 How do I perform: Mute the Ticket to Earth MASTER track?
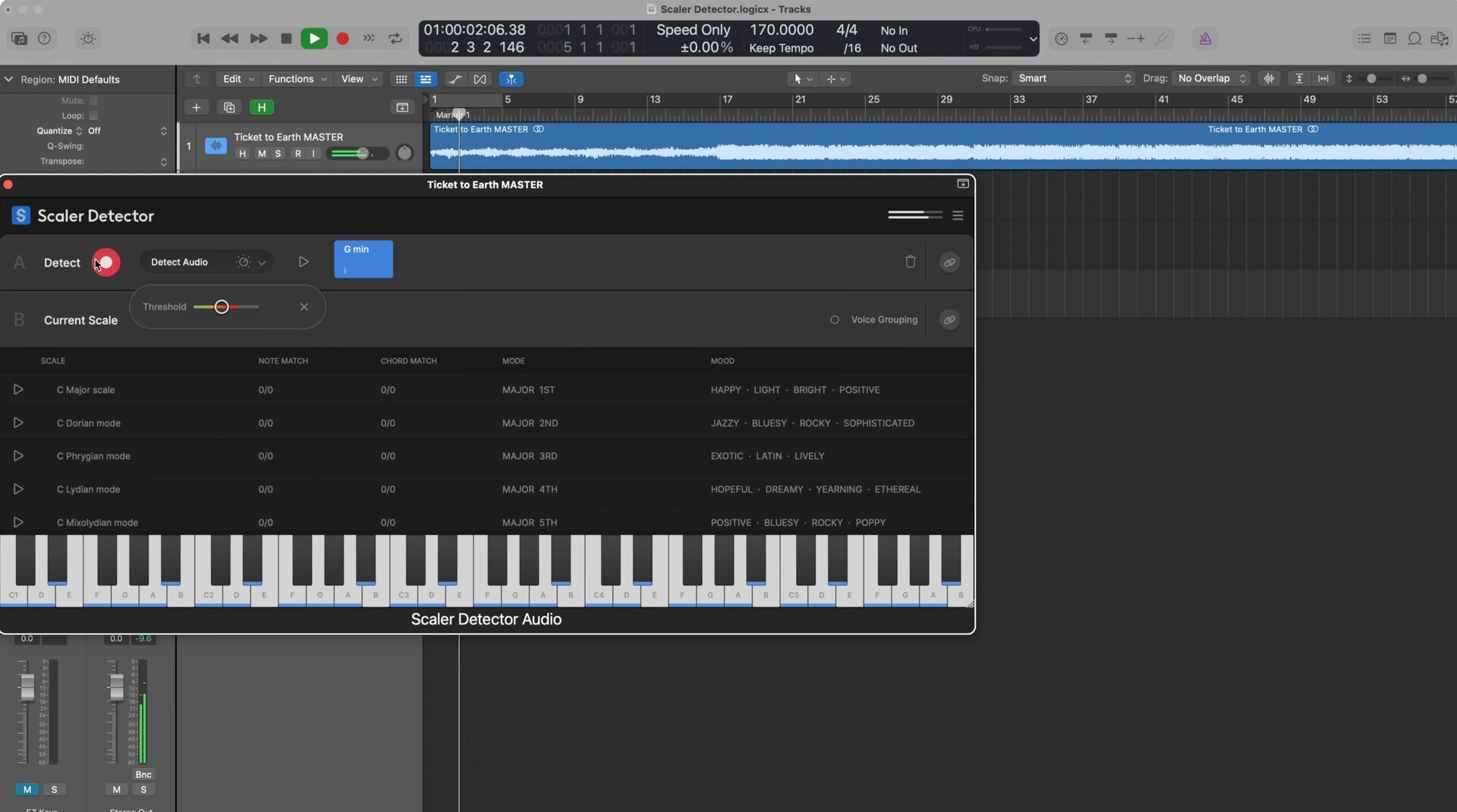(x=262, y=154)
